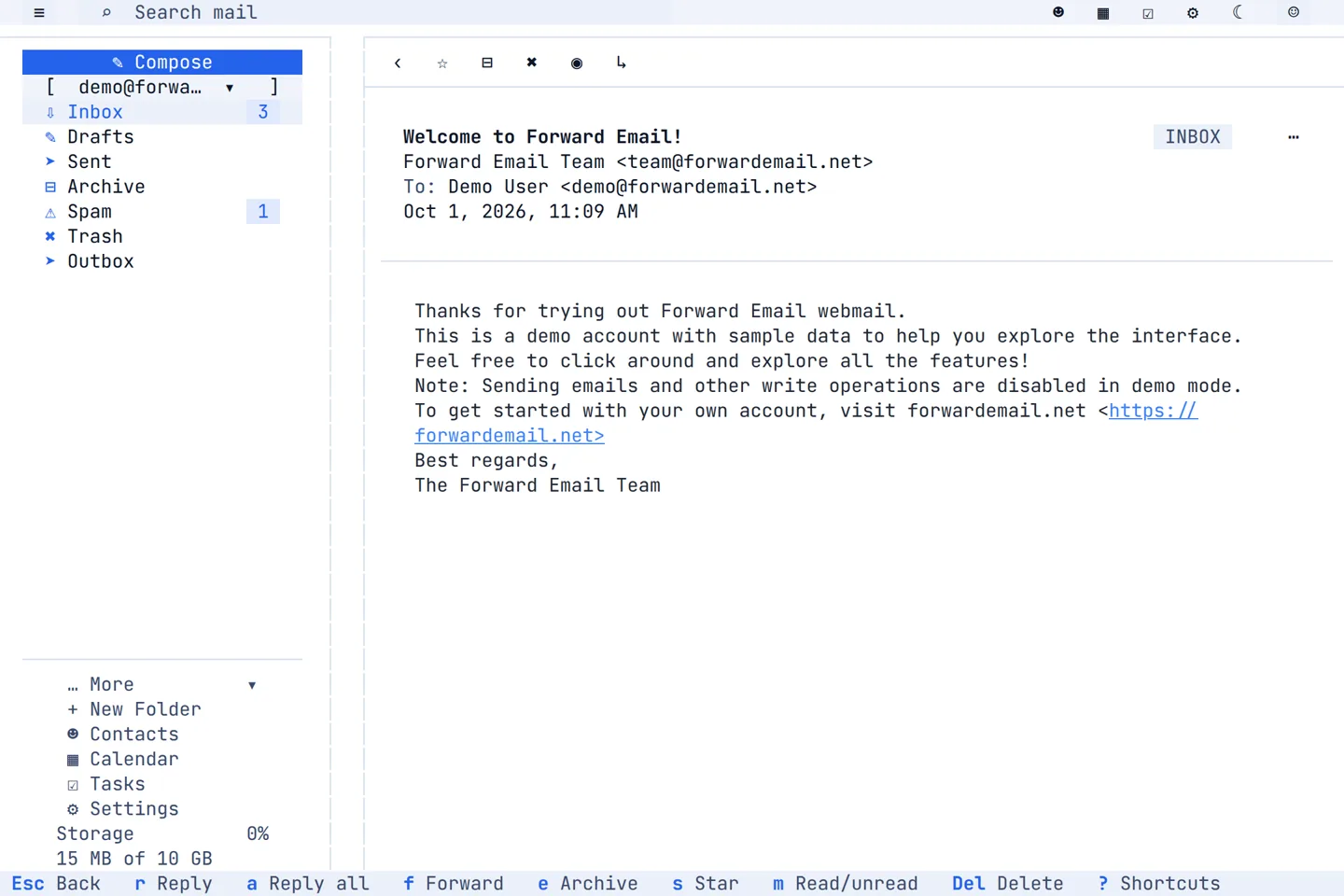Go to the Sent folder
Image resolution: width=1344 pixels, height=896 pixels.
tap(162, 161)
